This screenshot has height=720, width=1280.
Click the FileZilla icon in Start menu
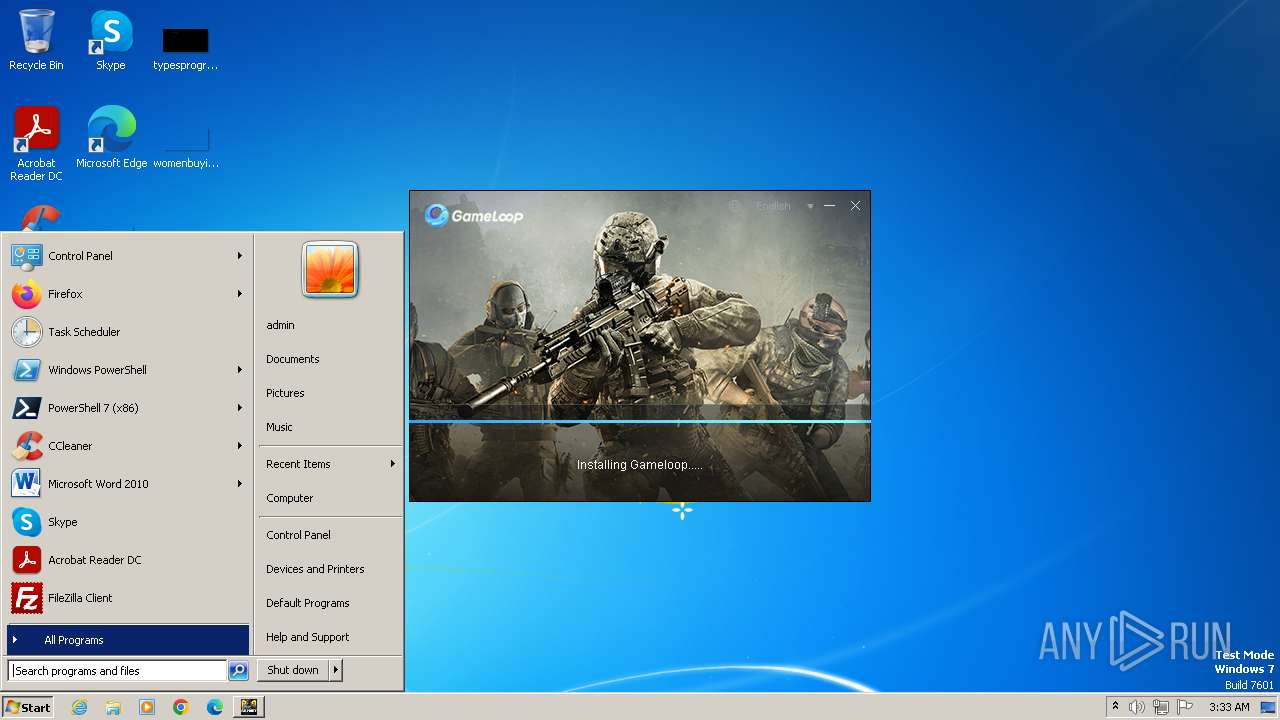27,598
